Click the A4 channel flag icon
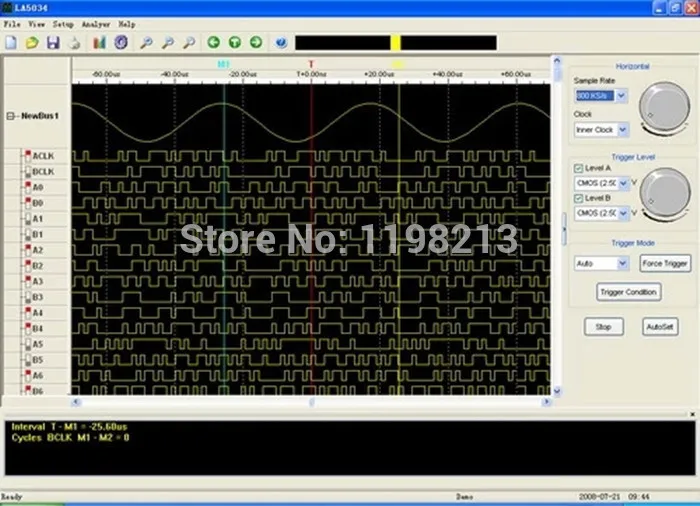Viewport: 700px width, 506px height. pyautogui.click(x=28, y=313)
